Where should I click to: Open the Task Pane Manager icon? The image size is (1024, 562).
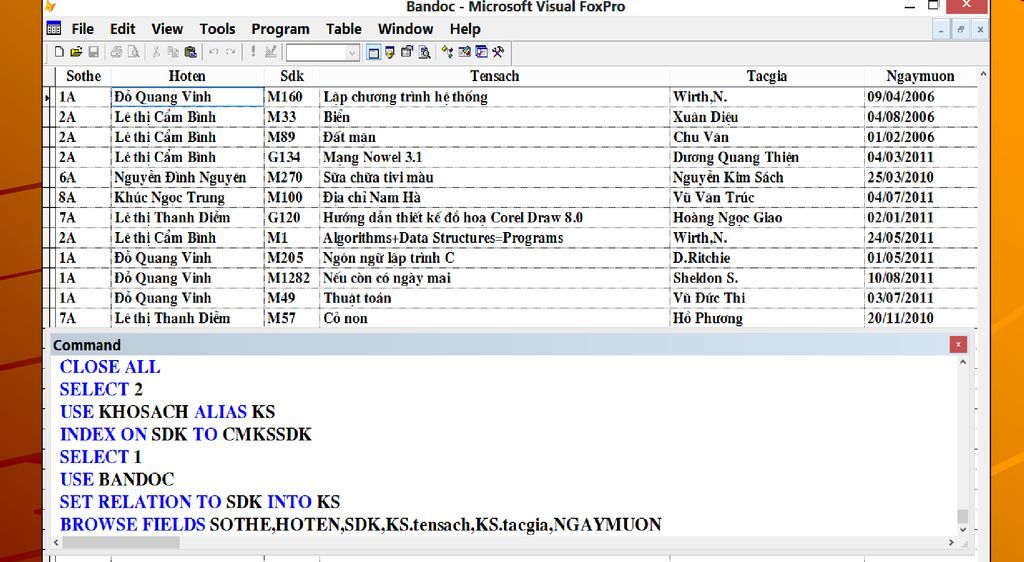[x=481, y=52]
